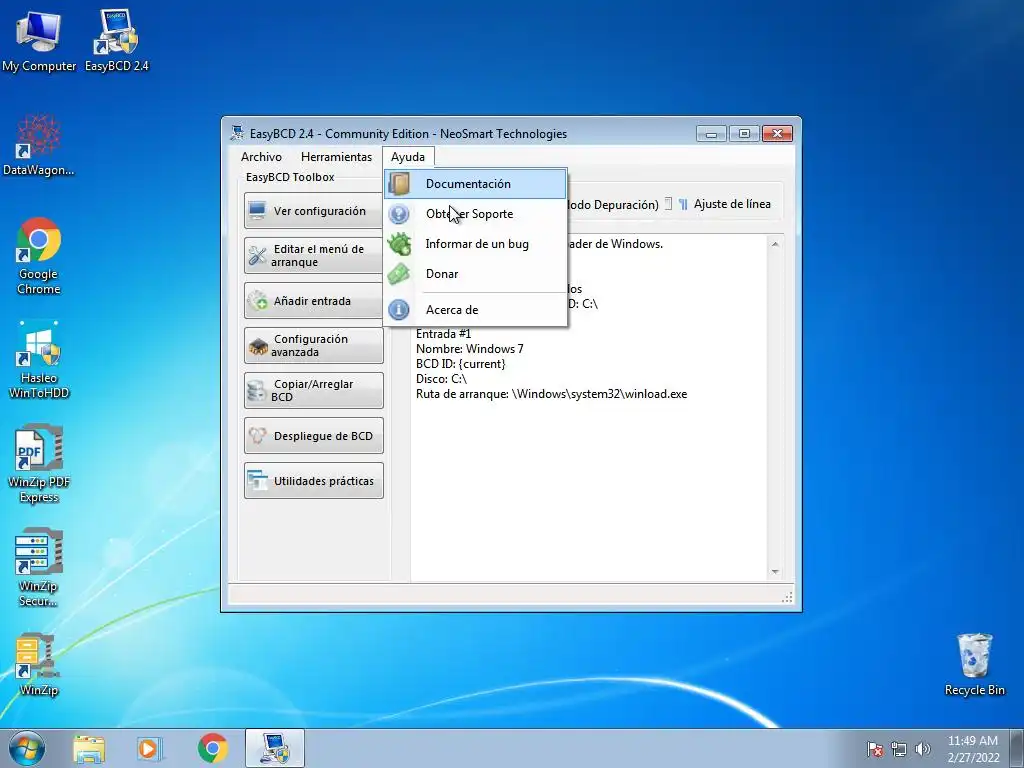Open Configuración avanzada section
Image resolution: width=1024 pixels, height=768 pixels.
pyautogui.click(x=313, y=345)
